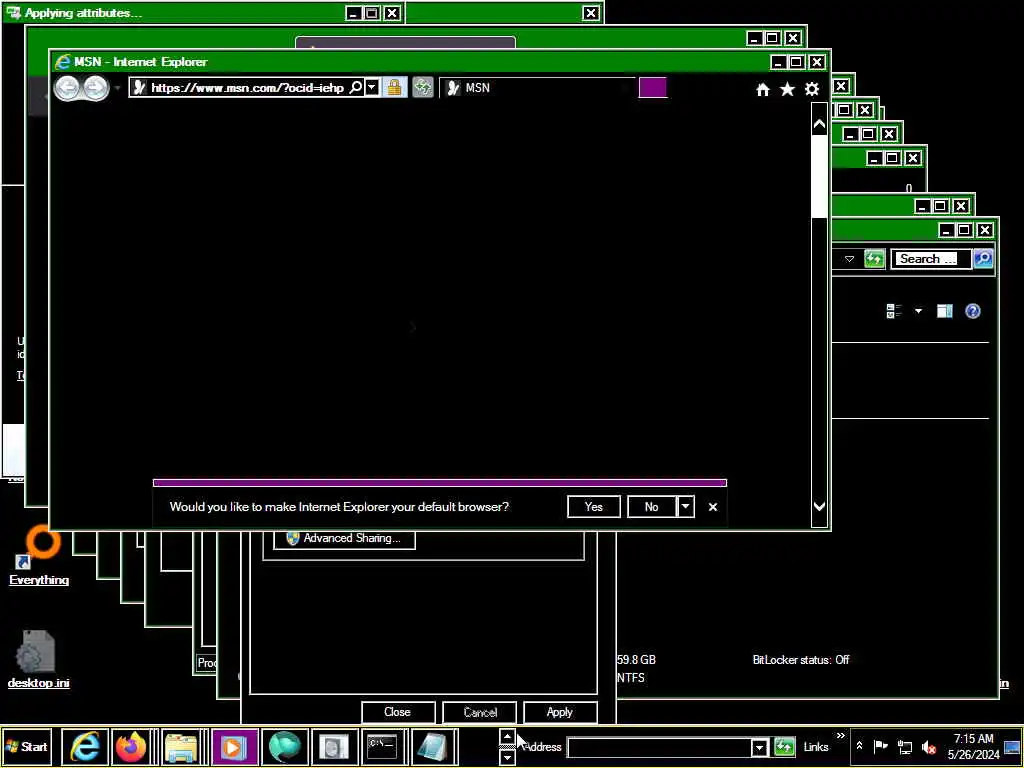This screenshot has width=1024, height=768.
Task: Expand the dropdown arrow beside the No button
Action: 685,507
